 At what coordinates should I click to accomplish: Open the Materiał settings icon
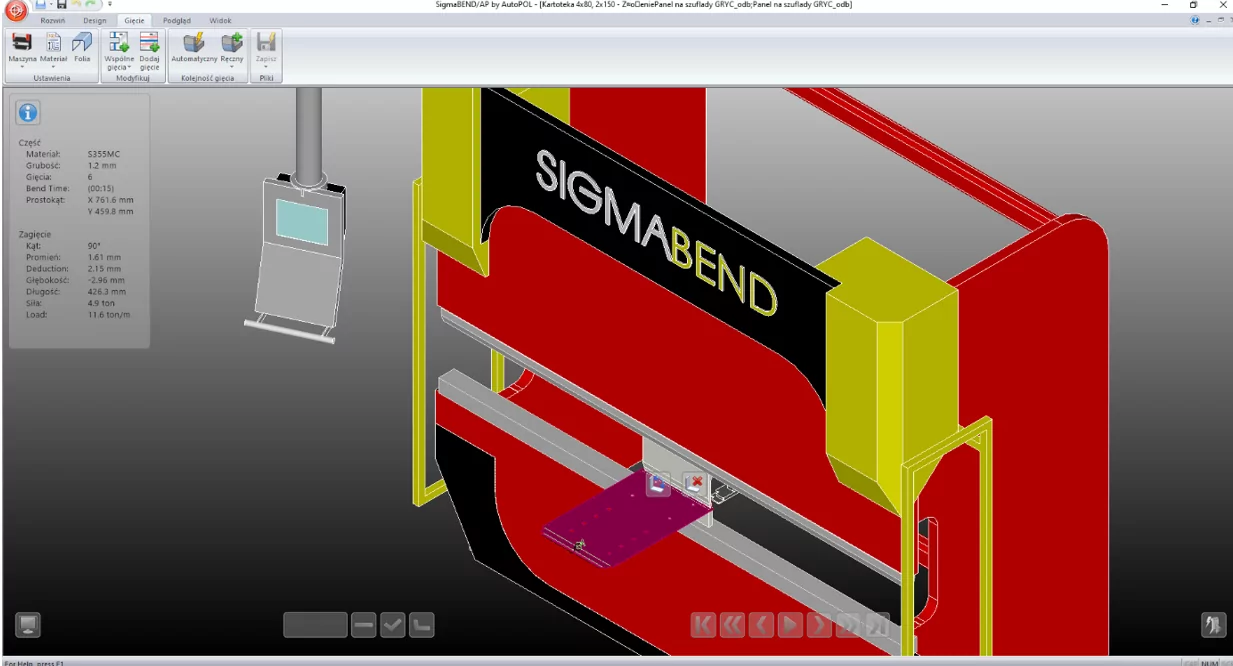(x=53, y=42)
